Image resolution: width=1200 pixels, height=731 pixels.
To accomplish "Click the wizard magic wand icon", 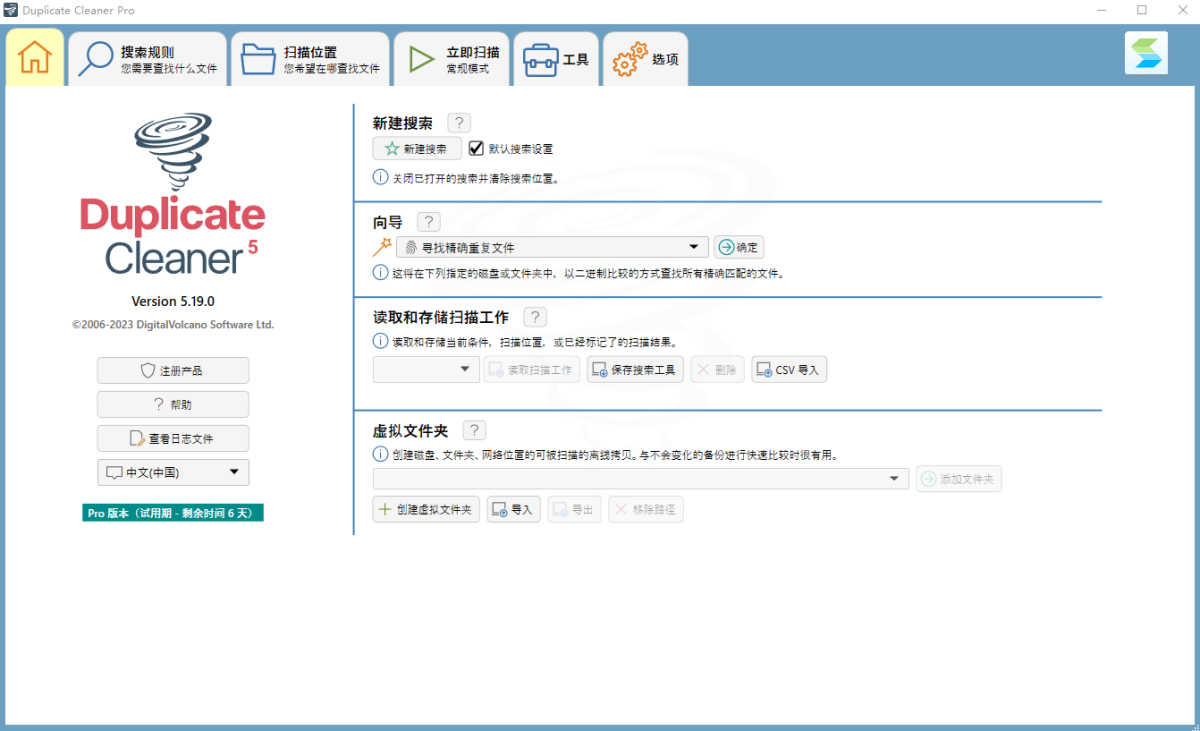I will [x=382, y=247].
